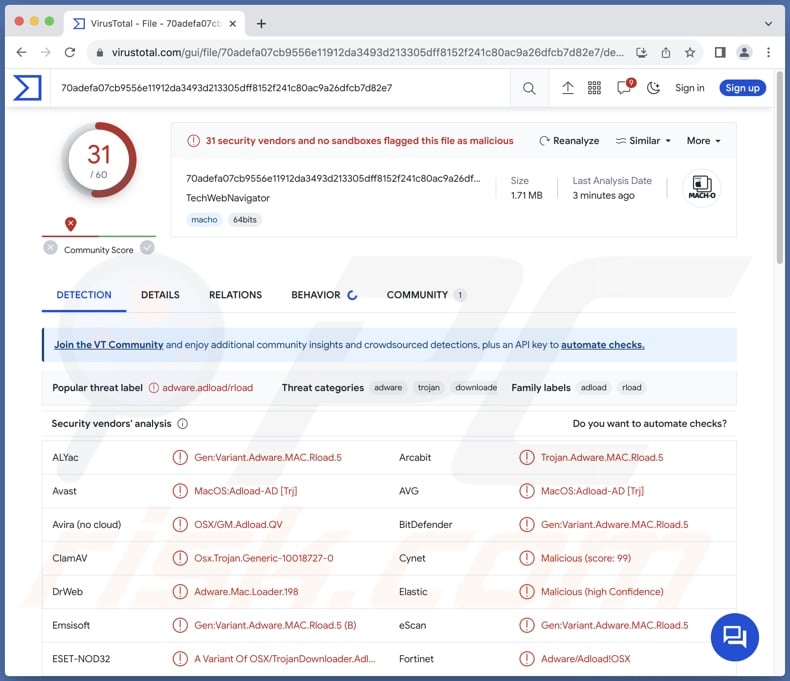The width and height of the screenshot is (790, 681).
Task: Click the Sign up button
Action: coord(742,88)
